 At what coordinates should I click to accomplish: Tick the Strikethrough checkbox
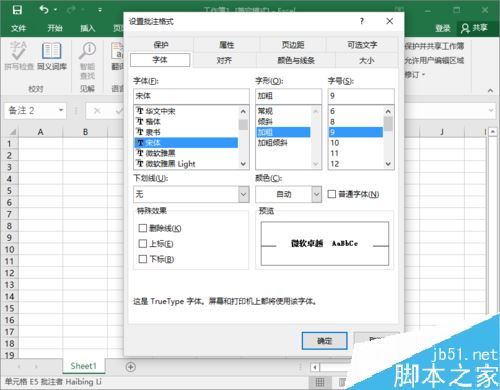pyautogui.click(x=143, y=228)
